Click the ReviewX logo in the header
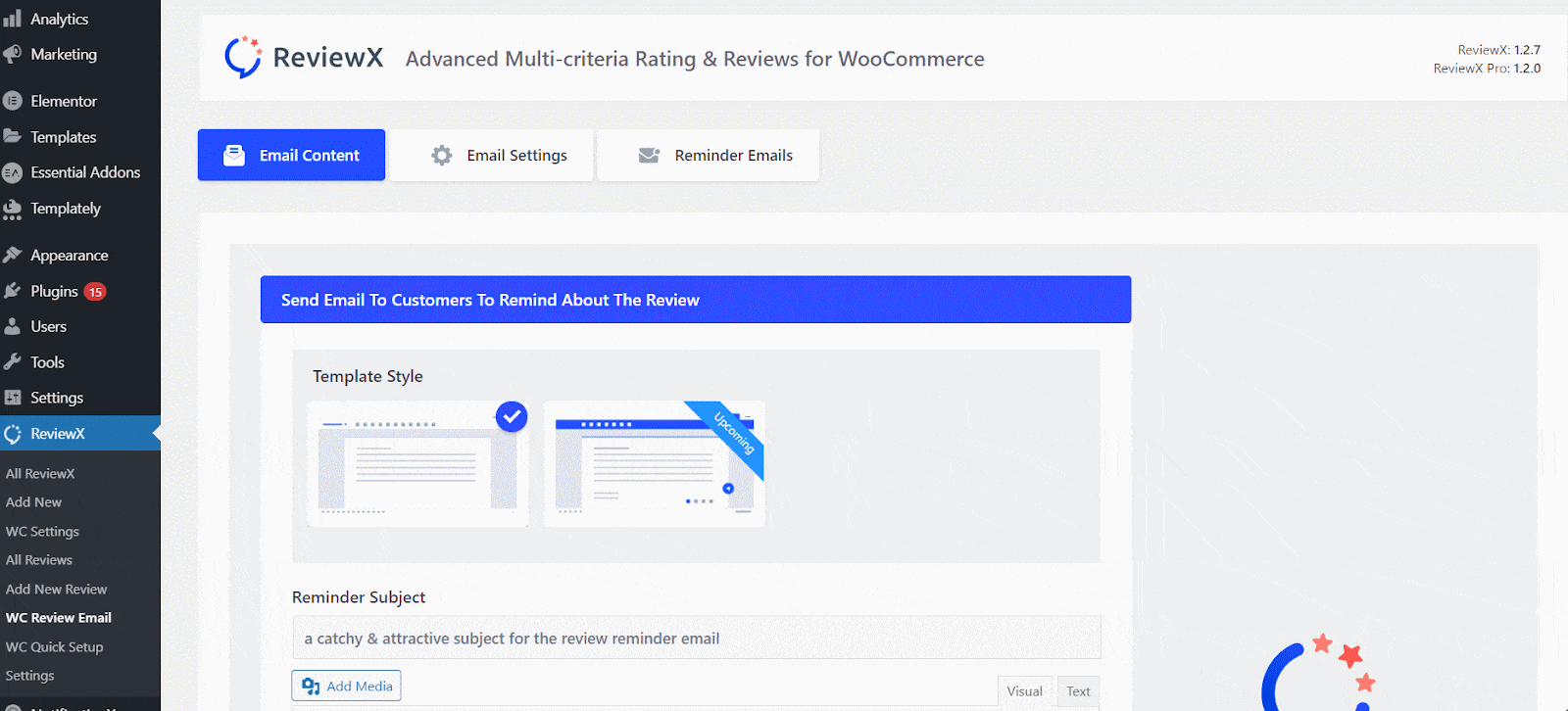Screen dimensions: 1568x711 click(303, 58)
